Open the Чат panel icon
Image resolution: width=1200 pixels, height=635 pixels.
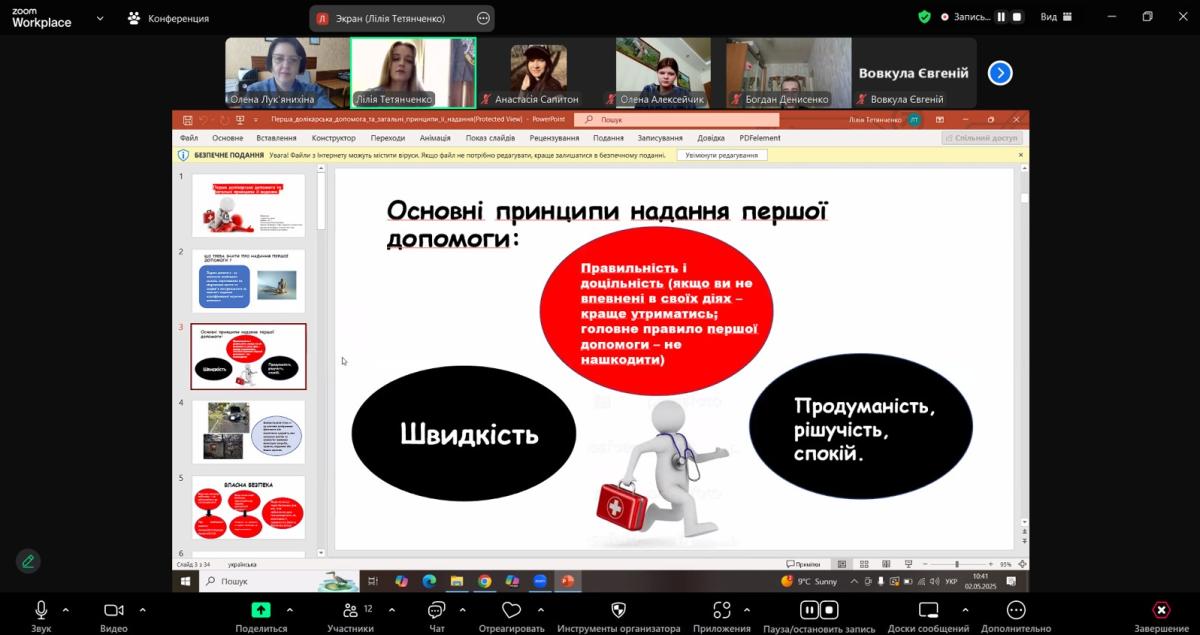436,611
